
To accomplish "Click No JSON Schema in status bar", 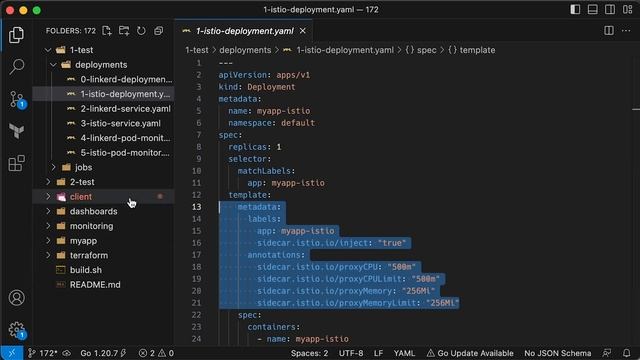I will (558, 353).
